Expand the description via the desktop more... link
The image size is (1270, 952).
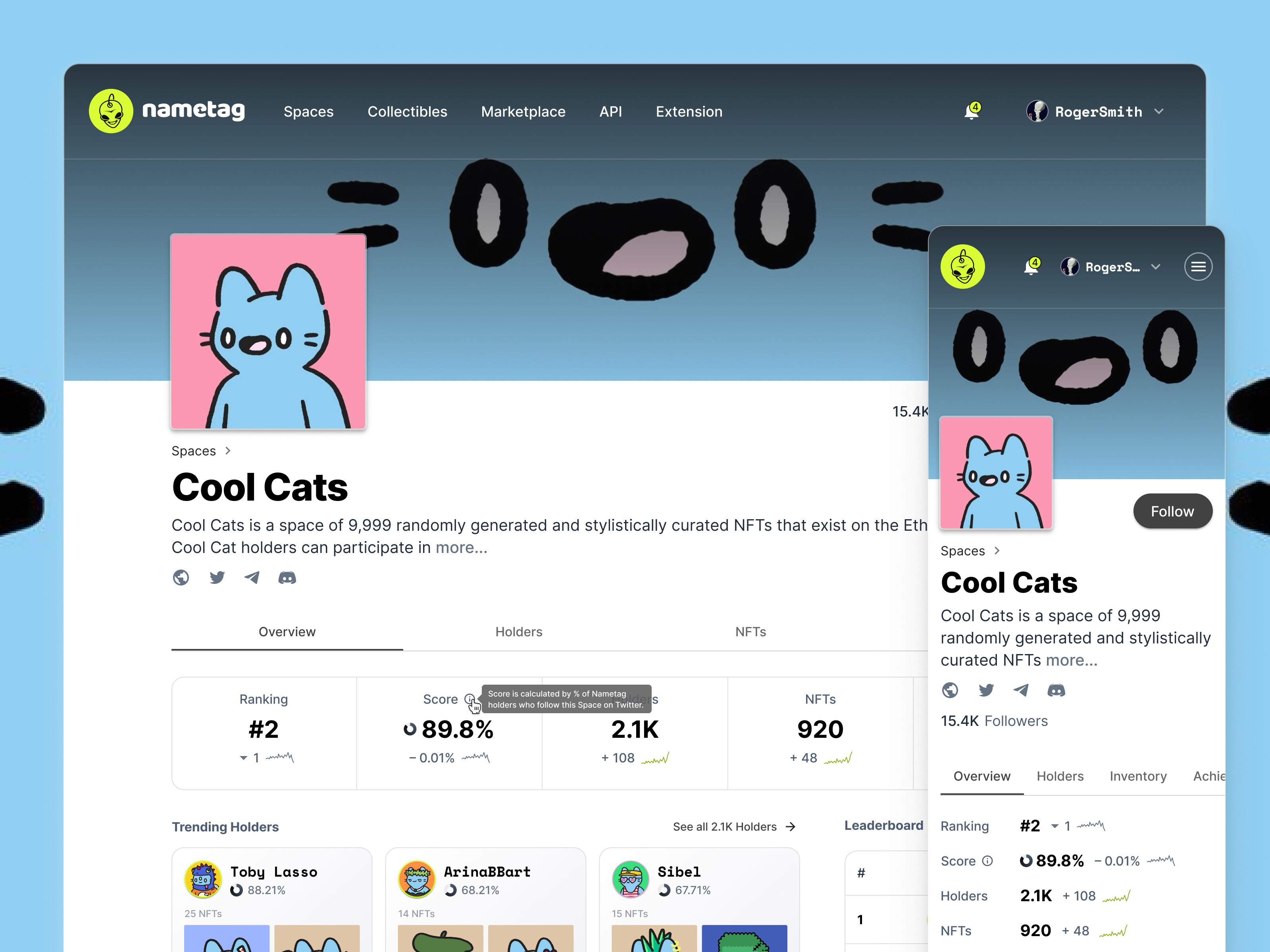[461, 547]
